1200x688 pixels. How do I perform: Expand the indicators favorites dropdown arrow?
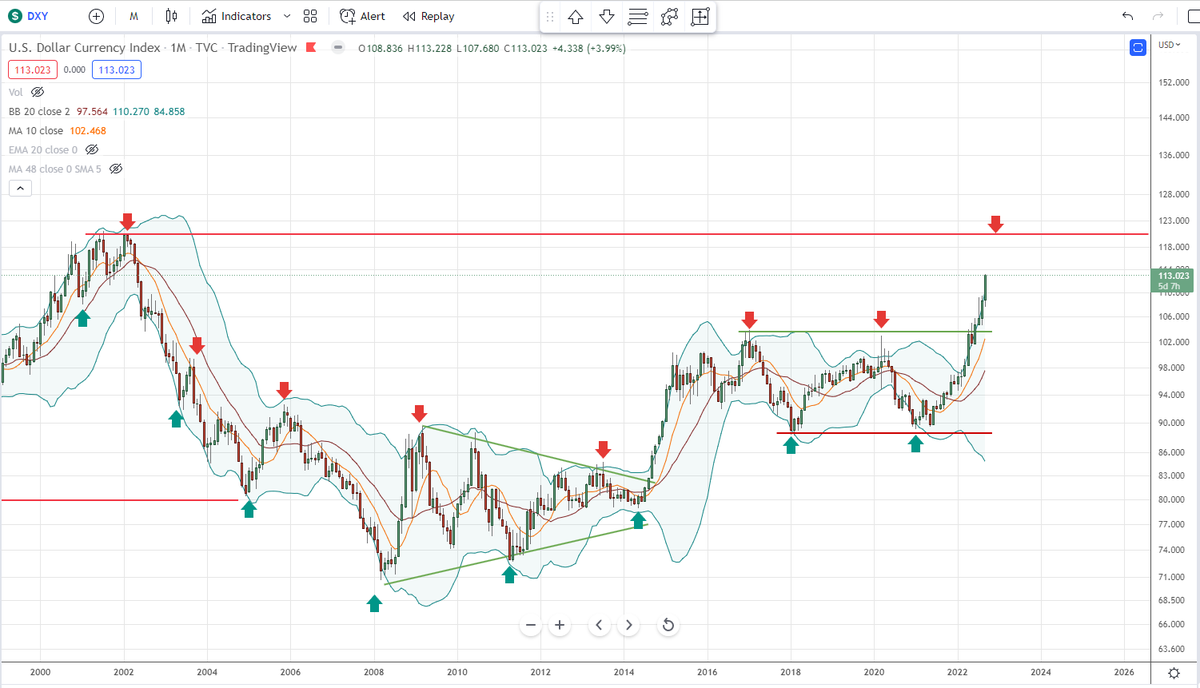point(287,16)
